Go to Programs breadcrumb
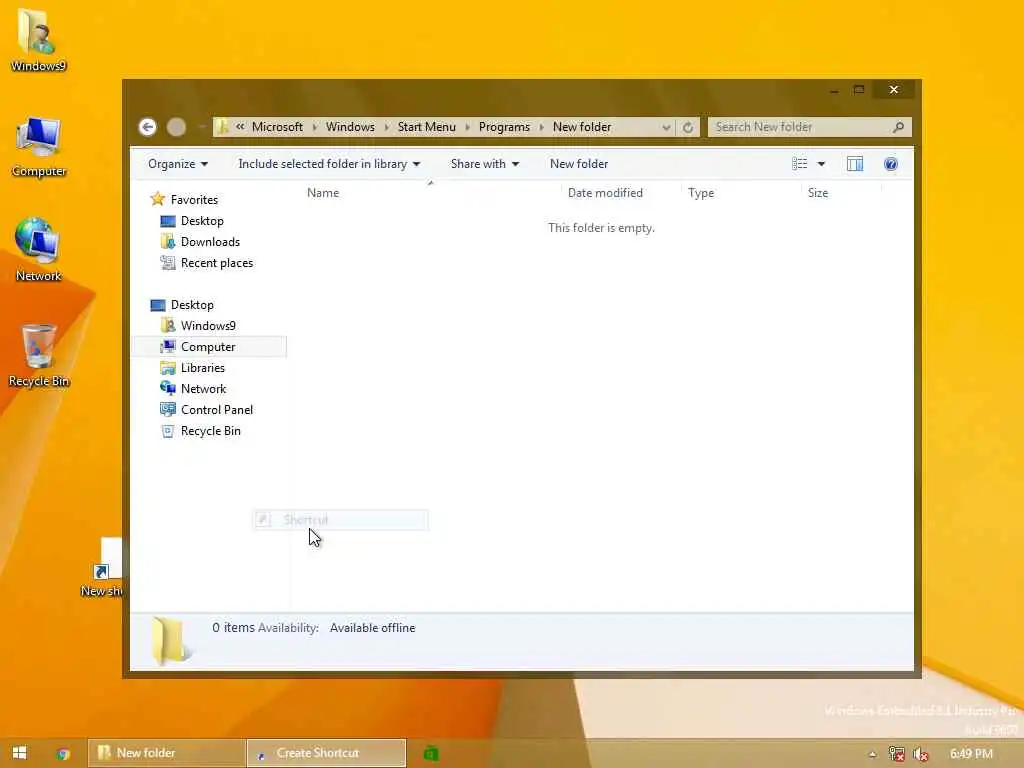The image size is (1024, 768). pos(504,127)
